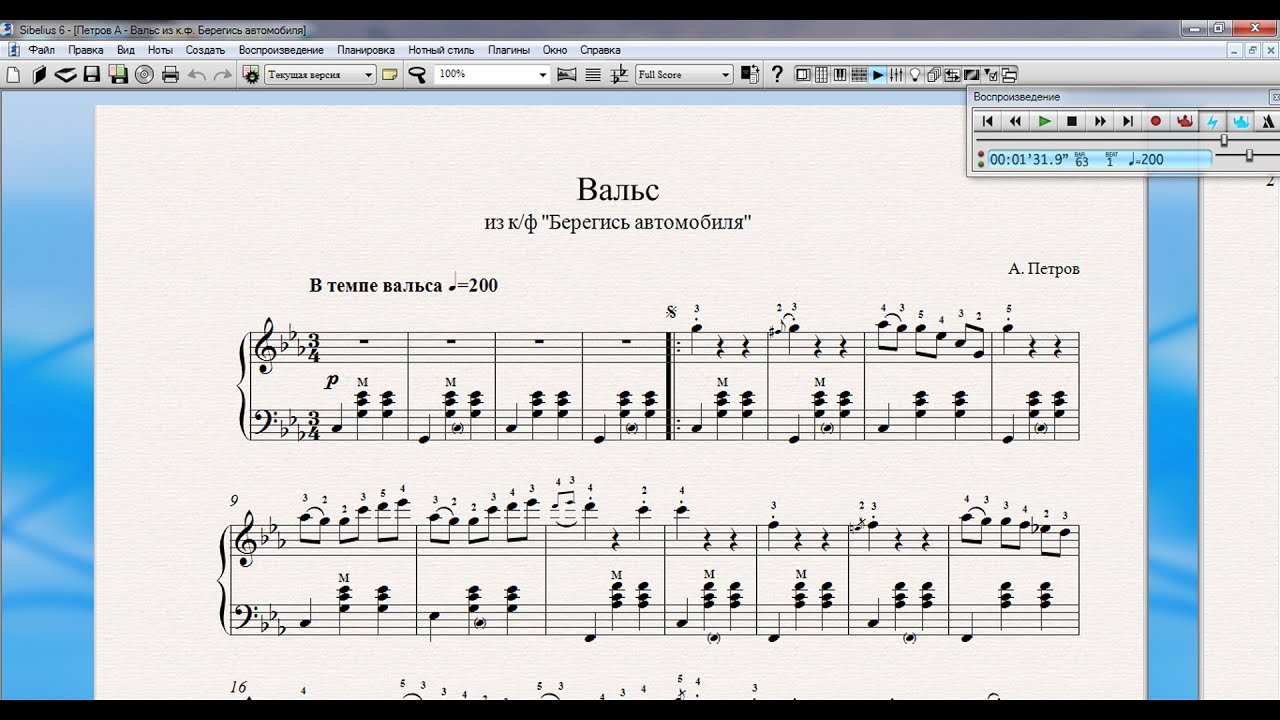Open the Mixer window icon
This screenshot has height=720, width=1280.
pyautogui.click(x=896, y=74)
